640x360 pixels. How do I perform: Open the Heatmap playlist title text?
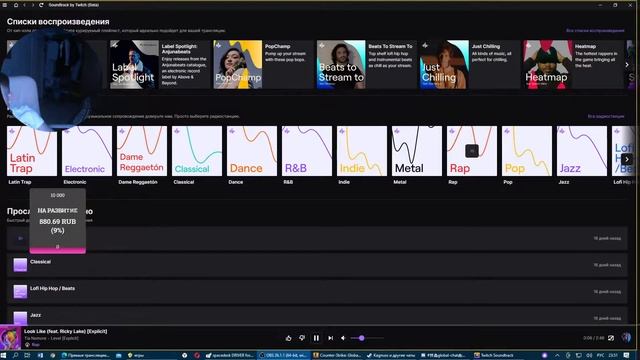585,47
